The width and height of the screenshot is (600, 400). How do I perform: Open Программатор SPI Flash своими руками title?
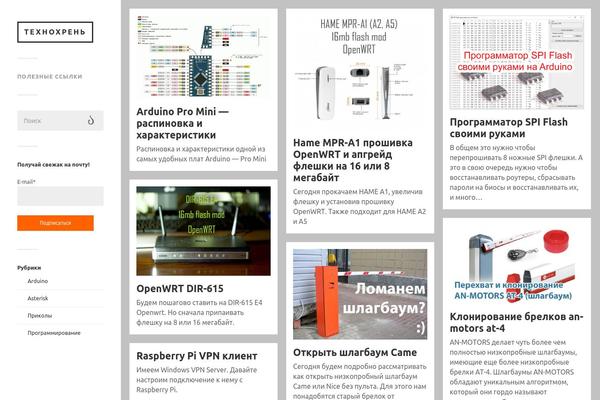coord(509,128)
